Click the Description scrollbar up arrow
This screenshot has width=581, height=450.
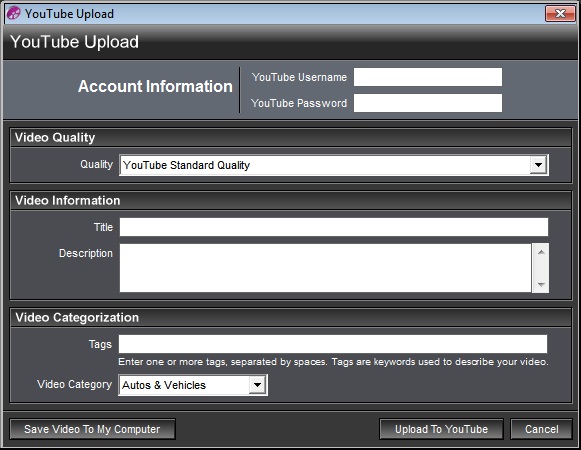tap(541, 252)
